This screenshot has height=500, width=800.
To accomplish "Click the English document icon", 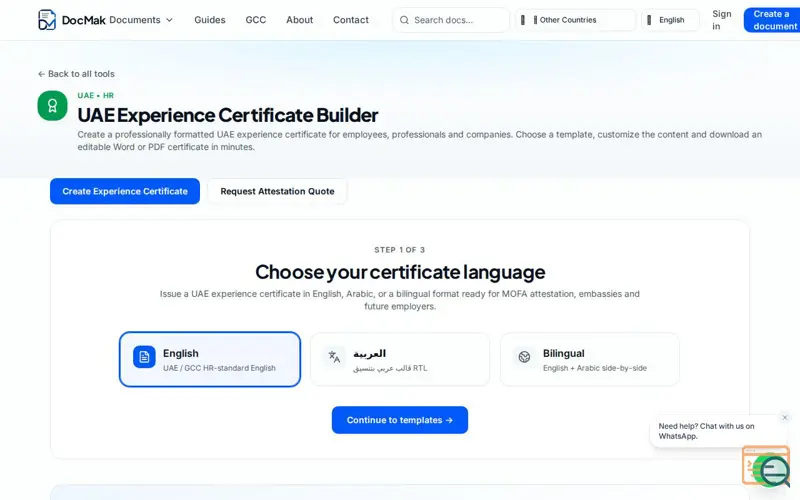I will [x=144, y=356].
